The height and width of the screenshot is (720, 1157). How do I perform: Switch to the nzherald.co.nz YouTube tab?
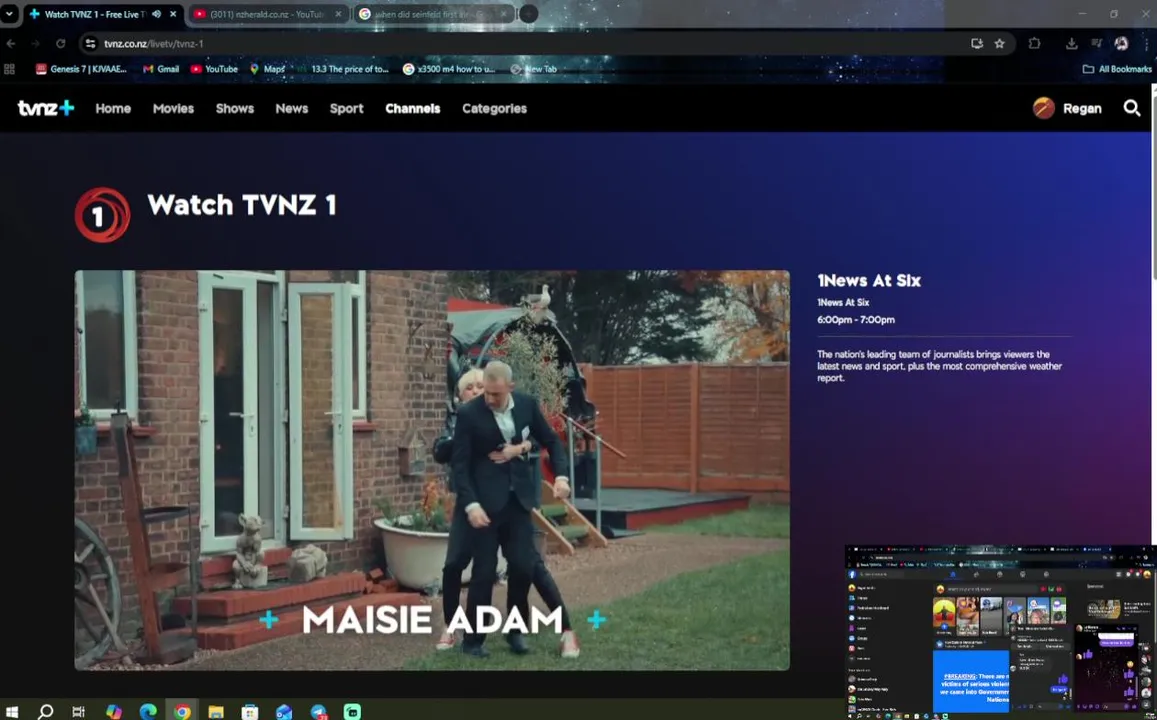pyautogui.click(x=269, y=14)
